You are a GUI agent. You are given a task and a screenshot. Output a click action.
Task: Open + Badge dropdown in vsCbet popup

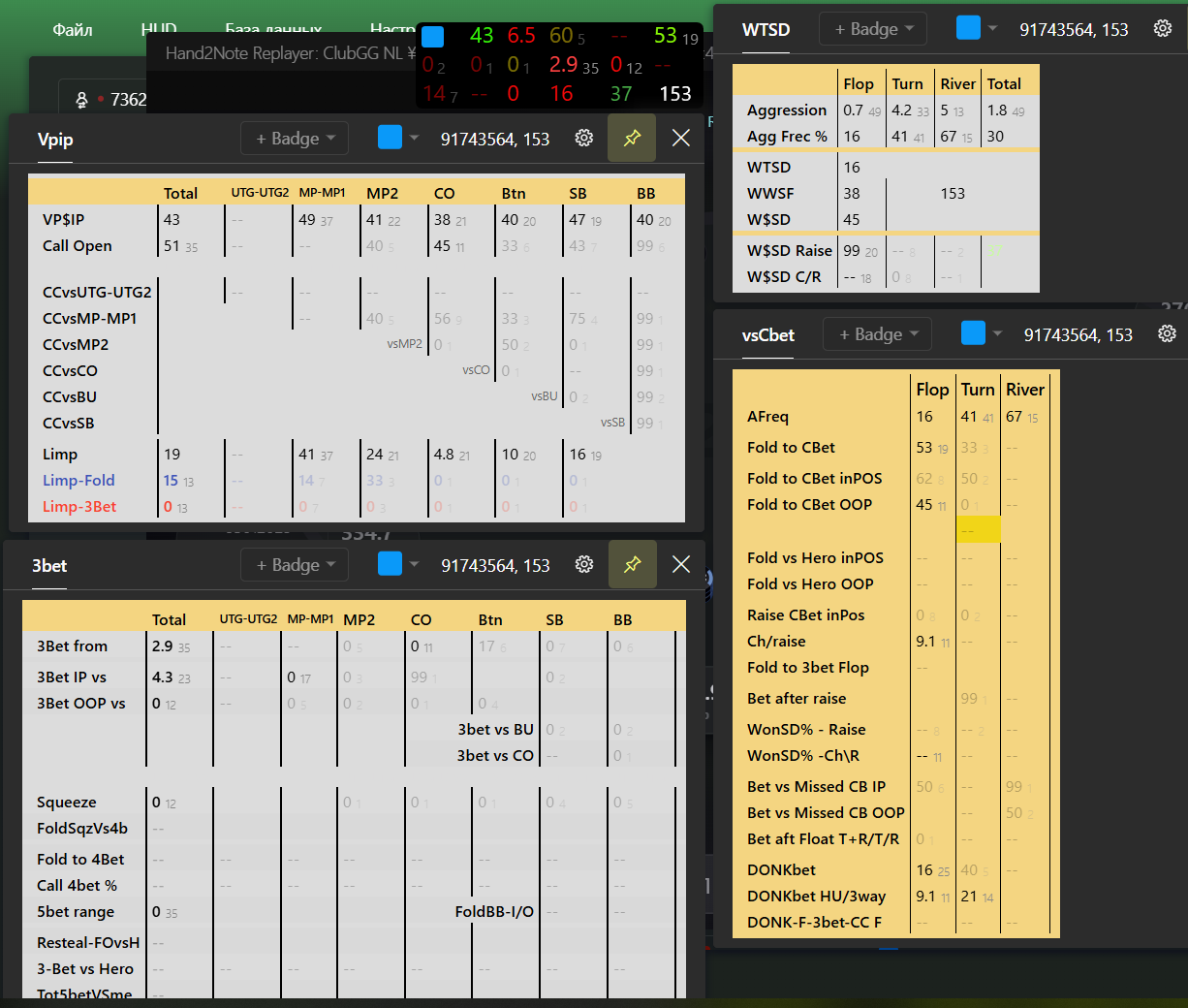[878, 334]
